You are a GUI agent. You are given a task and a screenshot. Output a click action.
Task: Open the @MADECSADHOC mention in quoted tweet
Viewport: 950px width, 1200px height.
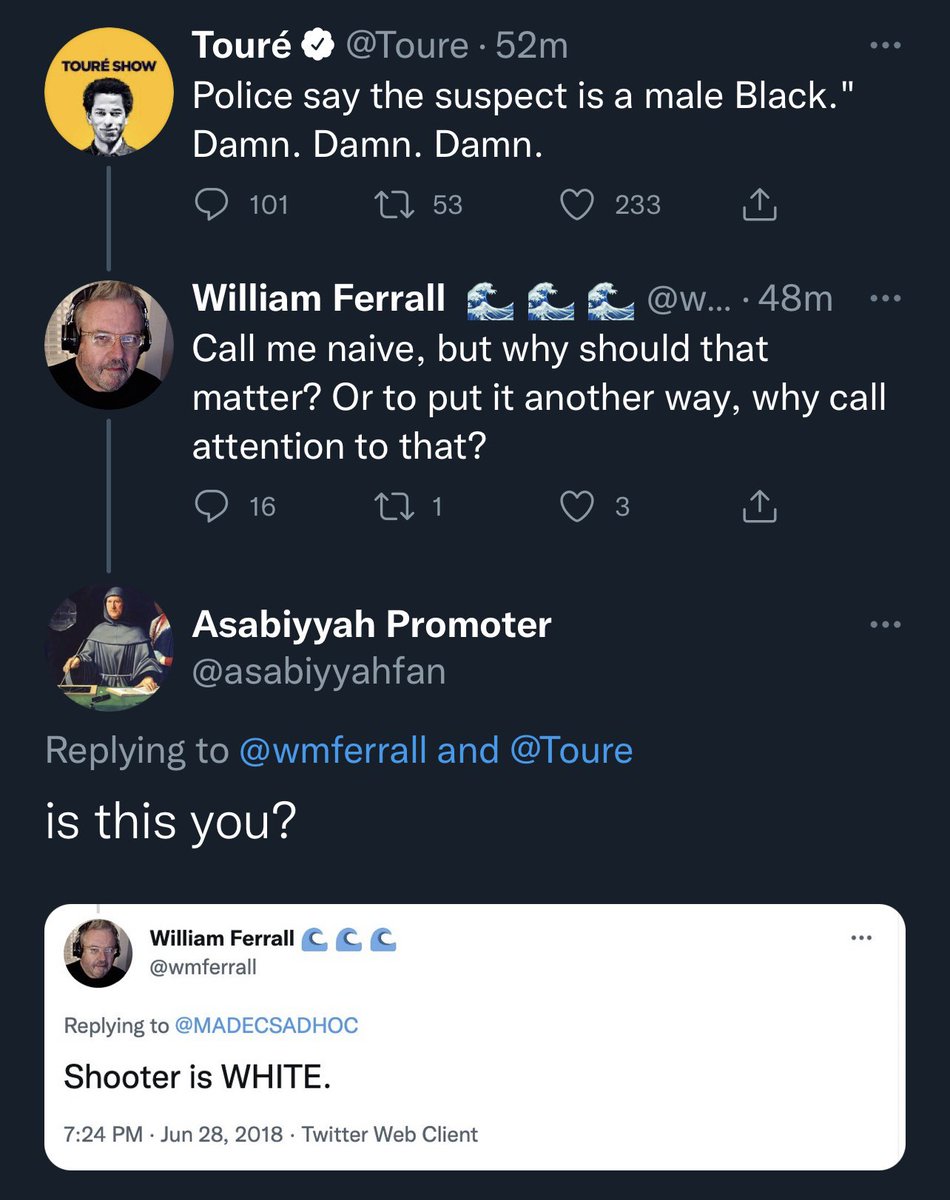[266, 1025]
